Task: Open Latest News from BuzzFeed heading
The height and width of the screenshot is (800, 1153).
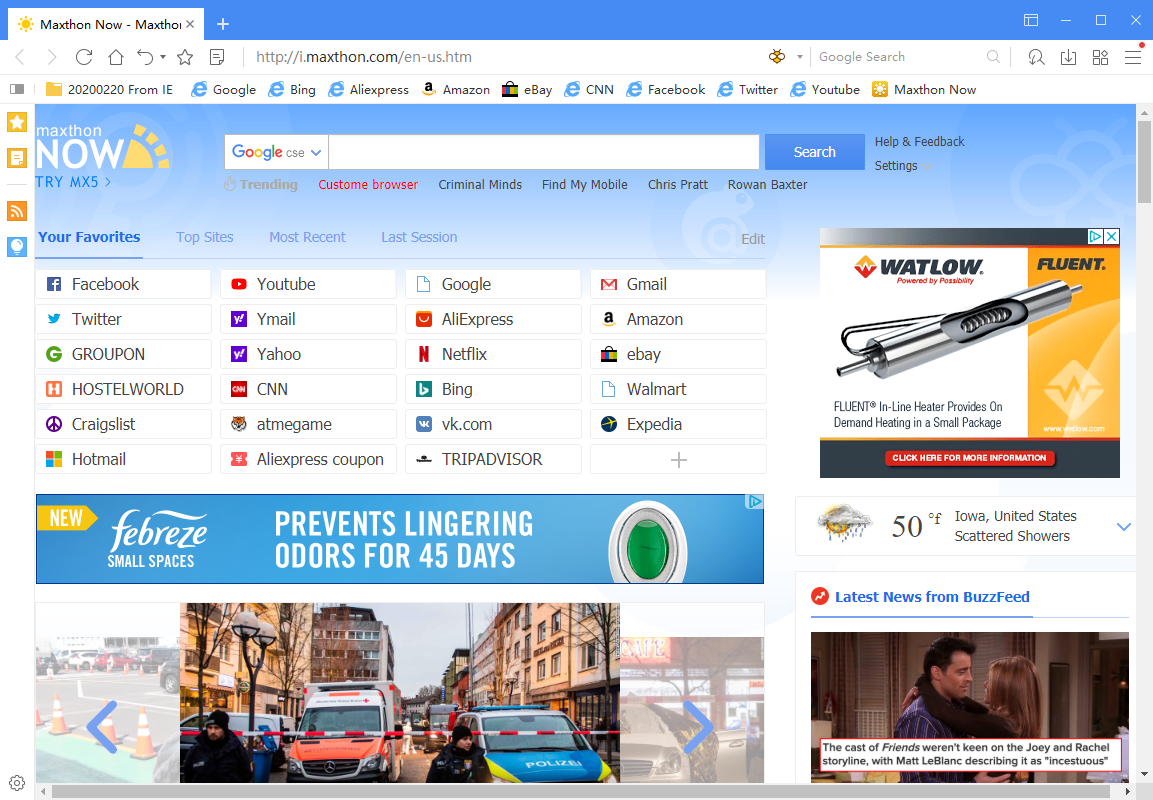Action: 932,597
